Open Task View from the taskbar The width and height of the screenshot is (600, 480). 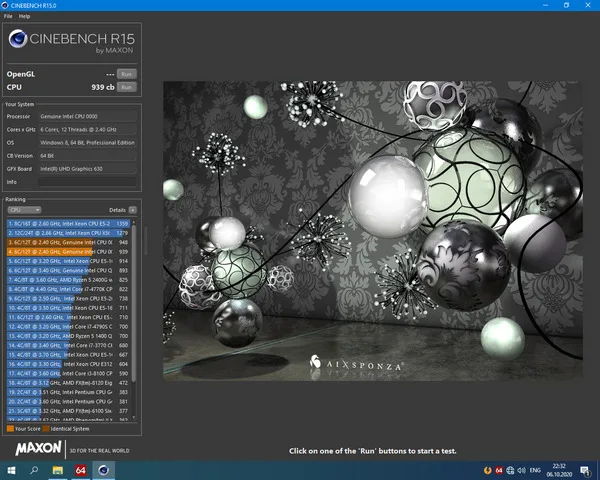click(57, 470)
